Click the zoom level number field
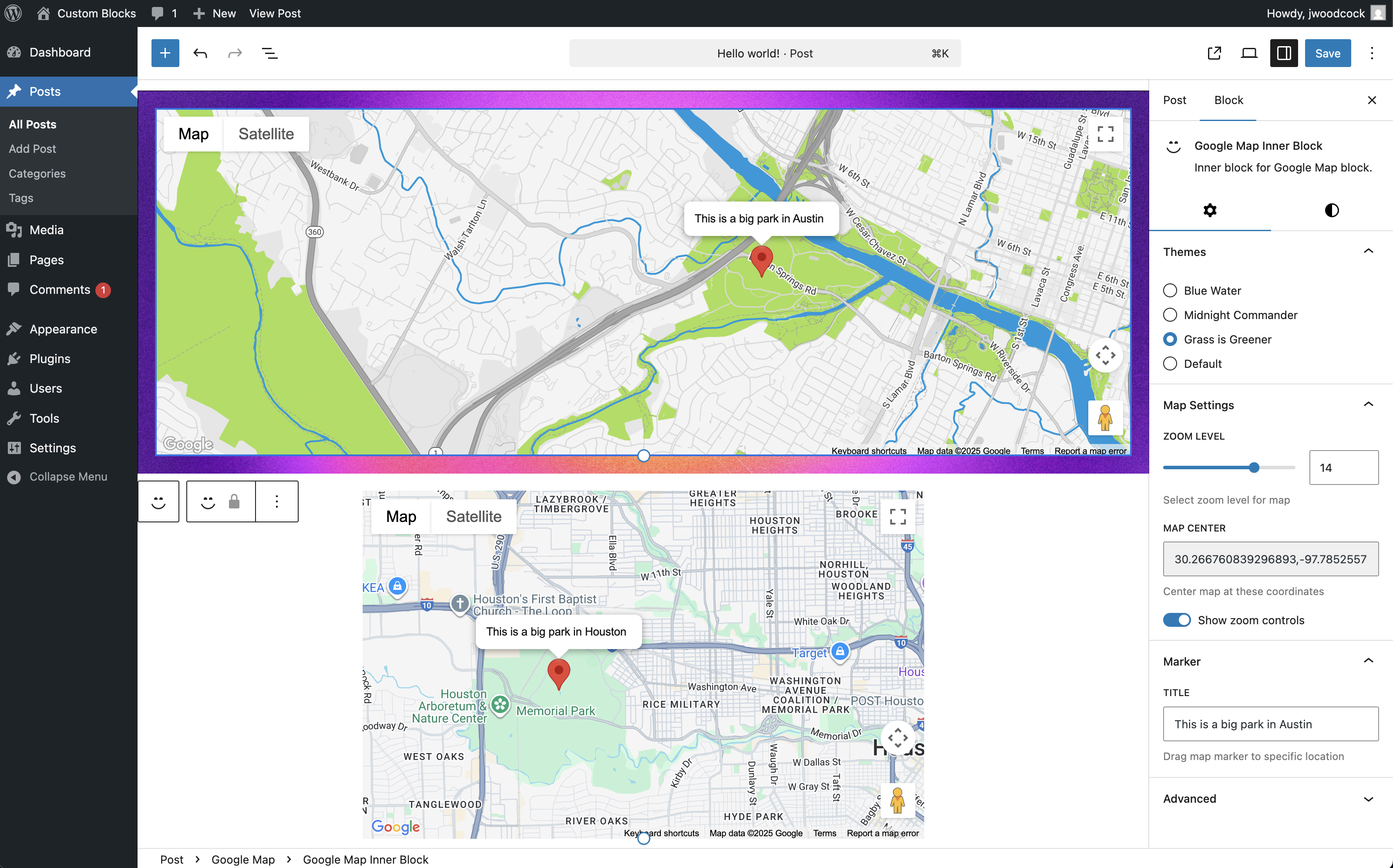Viewport: 1393px width, 868px height. pyautogui.click(x=1343, y=467)
